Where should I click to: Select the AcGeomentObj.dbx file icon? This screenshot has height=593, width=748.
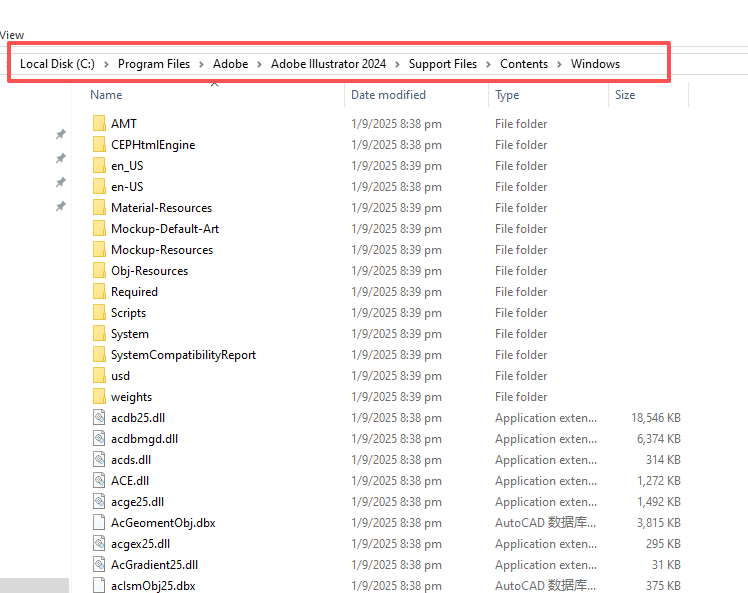98,523
